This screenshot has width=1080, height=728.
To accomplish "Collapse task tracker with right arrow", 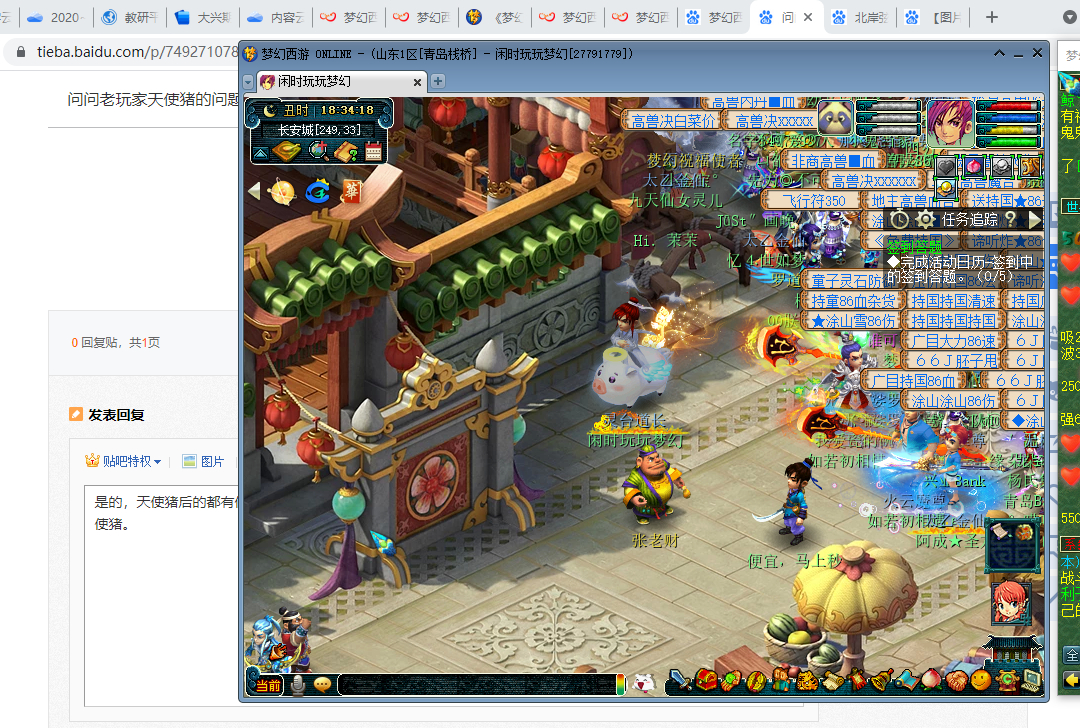I will click(1034, 220).
